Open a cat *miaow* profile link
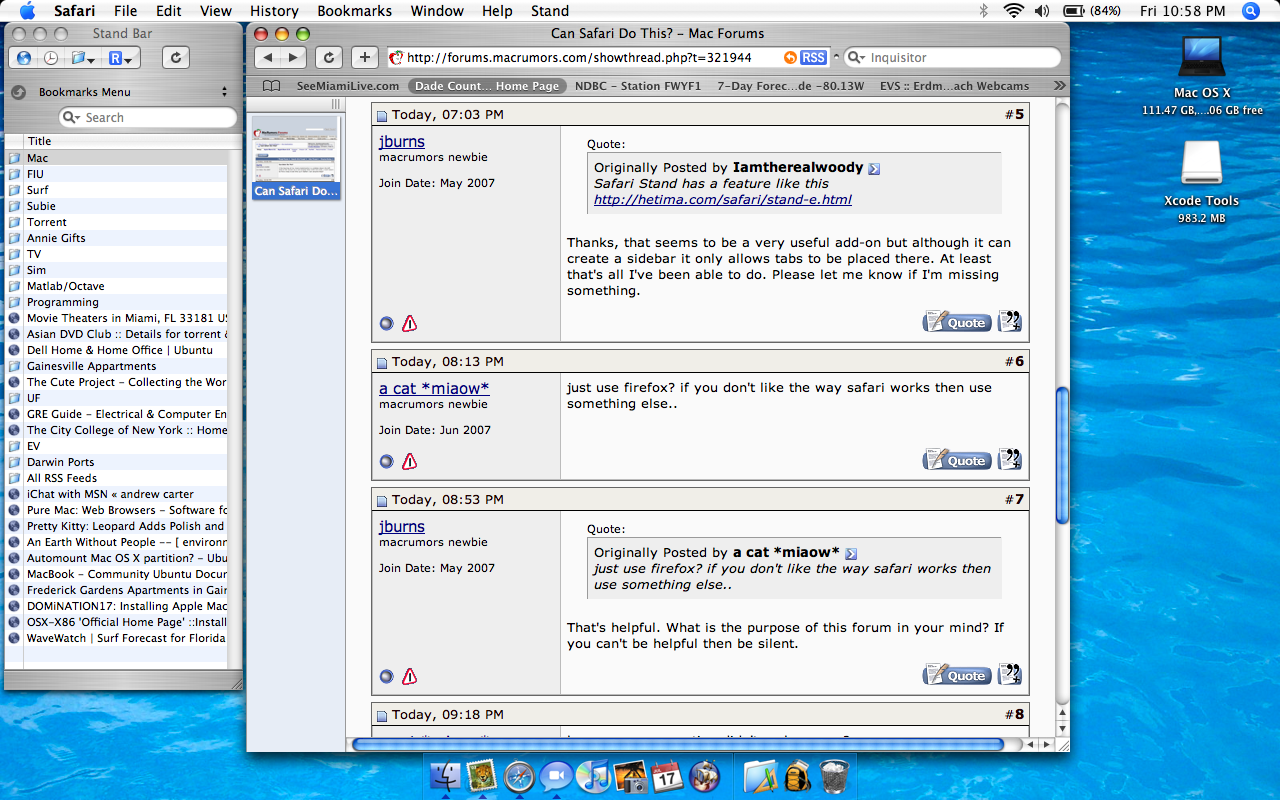The image size is (1280, 800). [x=434, y=389]
